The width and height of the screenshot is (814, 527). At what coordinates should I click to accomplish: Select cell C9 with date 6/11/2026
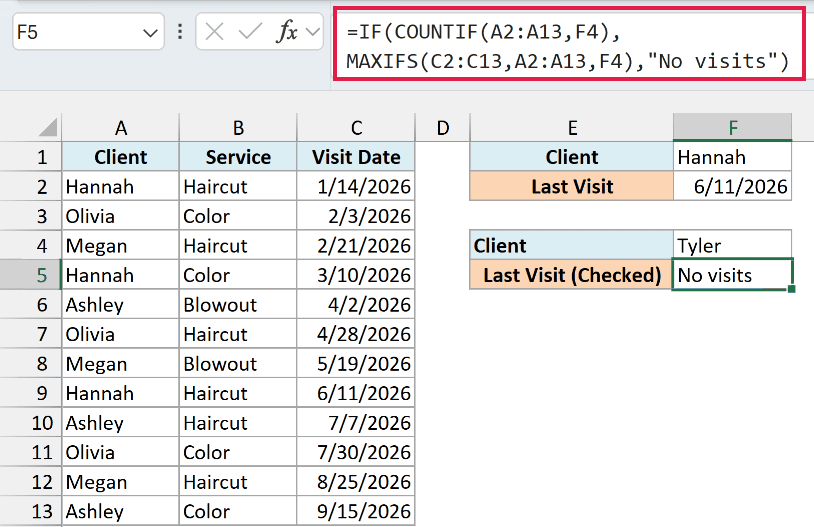click(x=356, y=393)
